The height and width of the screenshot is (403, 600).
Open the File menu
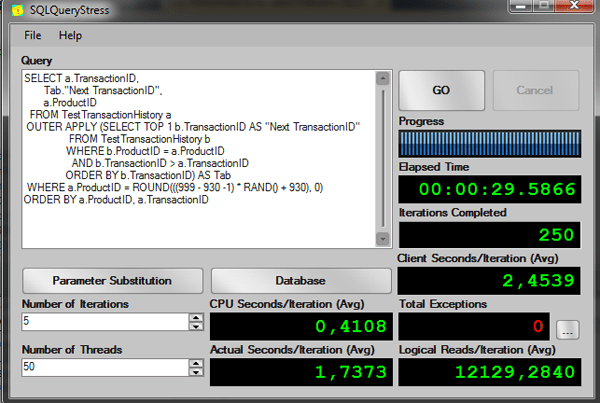tap(33, 35)
